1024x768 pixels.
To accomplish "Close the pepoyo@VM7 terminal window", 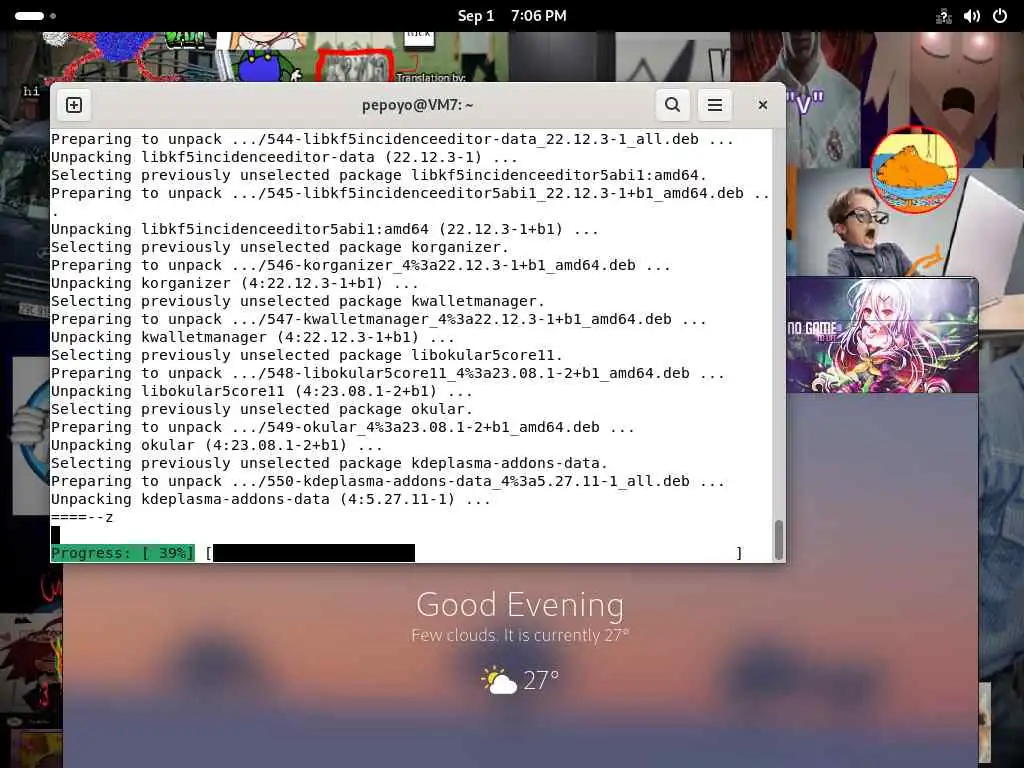I will pyautogui.click(x=762, y=105).
